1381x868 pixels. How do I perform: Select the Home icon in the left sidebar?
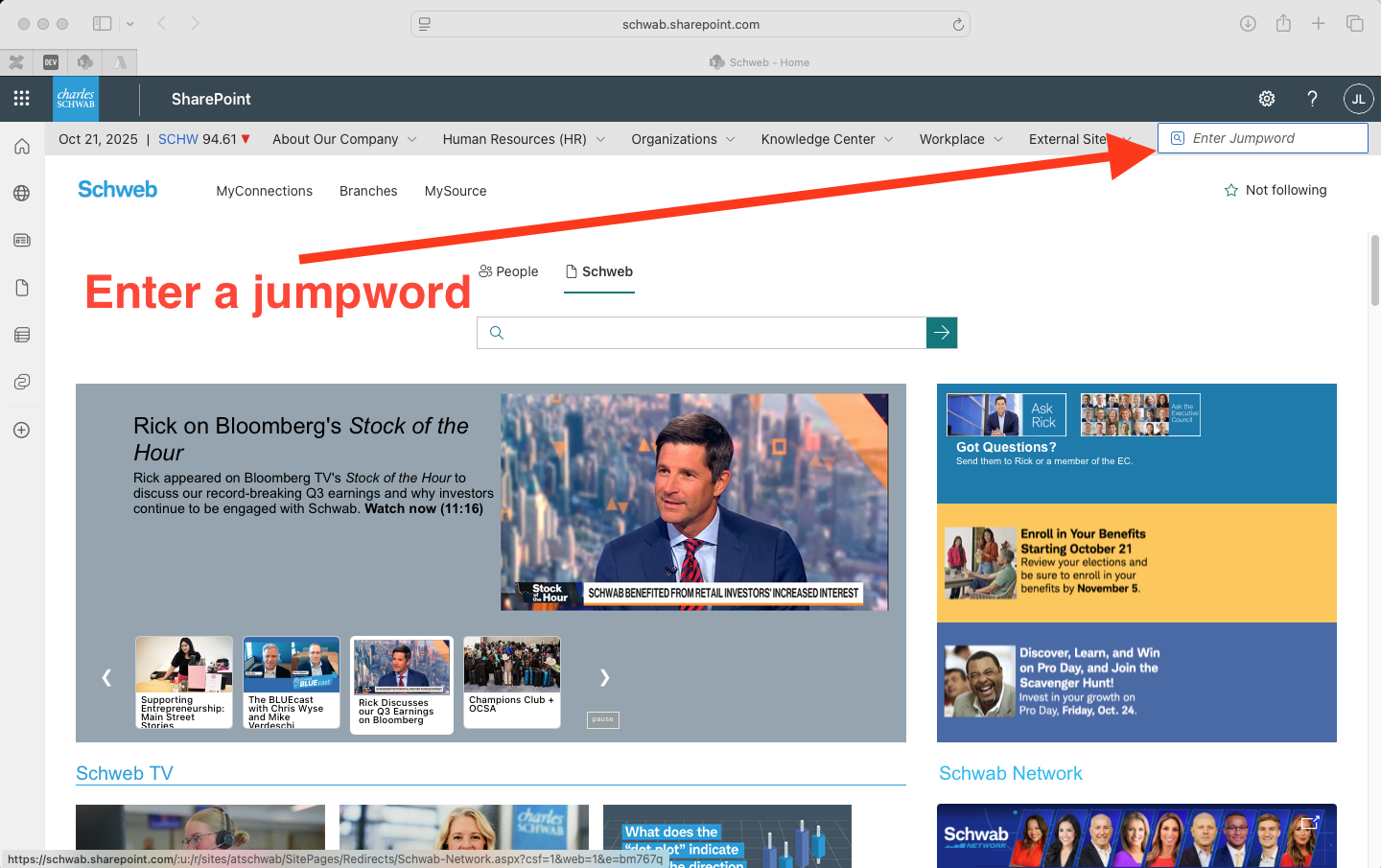pyautogui.click(x=21, y=146)
